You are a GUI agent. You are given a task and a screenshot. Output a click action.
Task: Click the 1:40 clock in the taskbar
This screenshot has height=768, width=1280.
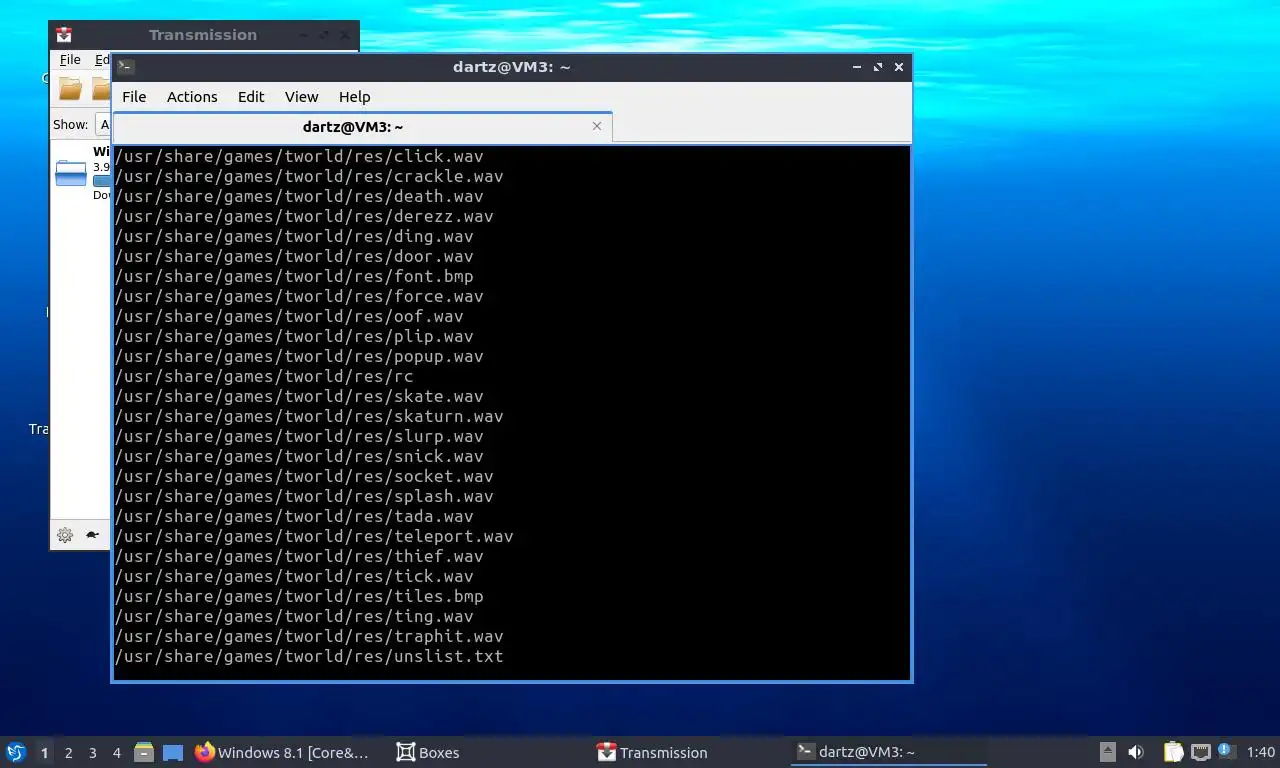point(1261,753)
